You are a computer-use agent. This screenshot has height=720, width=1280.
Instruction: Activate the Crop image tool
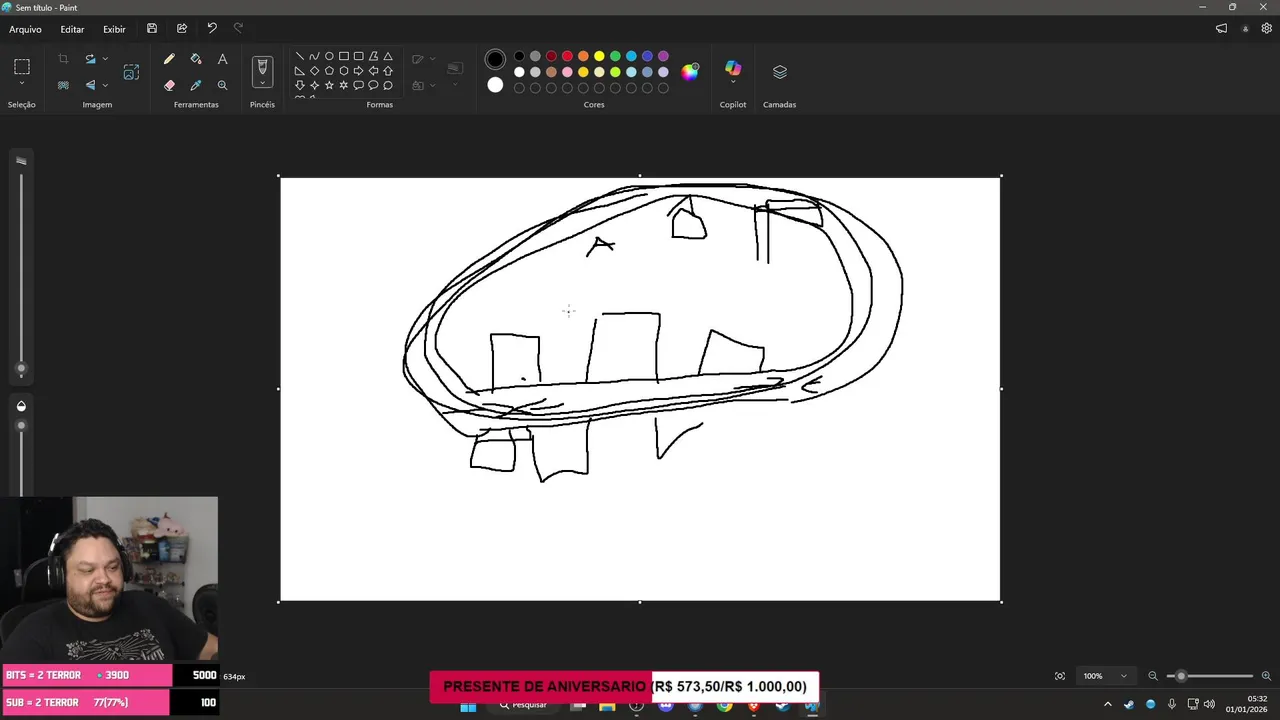(63, 59)
